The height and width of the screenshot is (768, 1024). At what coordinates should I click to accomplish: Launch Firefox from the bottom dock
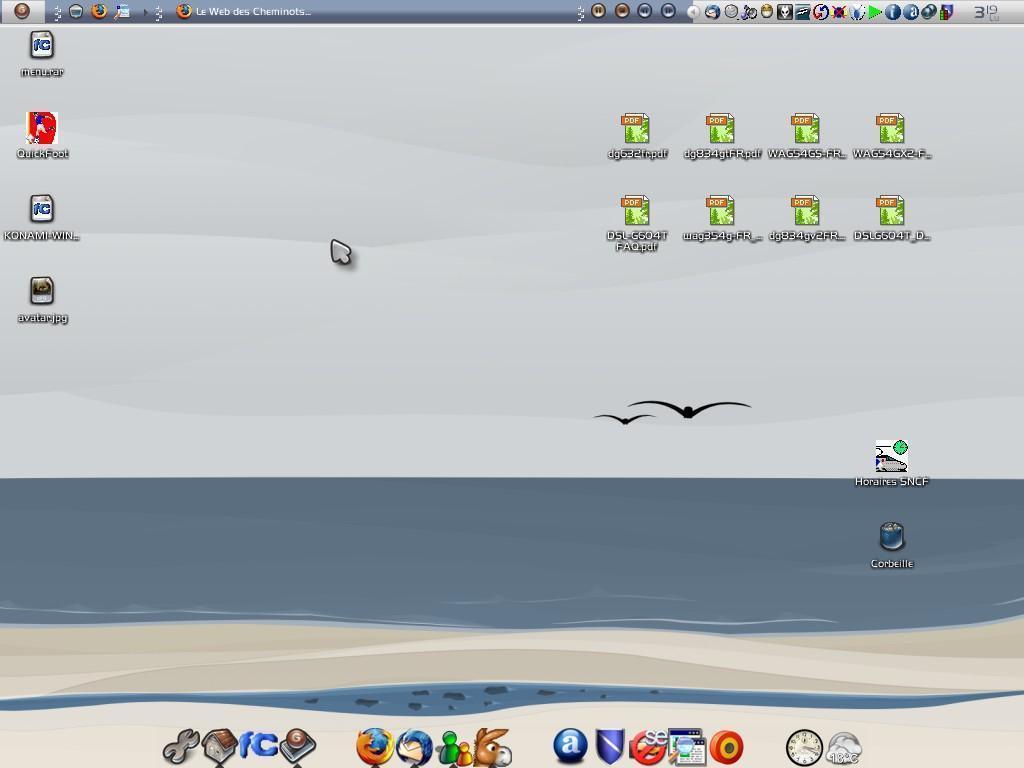point(375,746)
